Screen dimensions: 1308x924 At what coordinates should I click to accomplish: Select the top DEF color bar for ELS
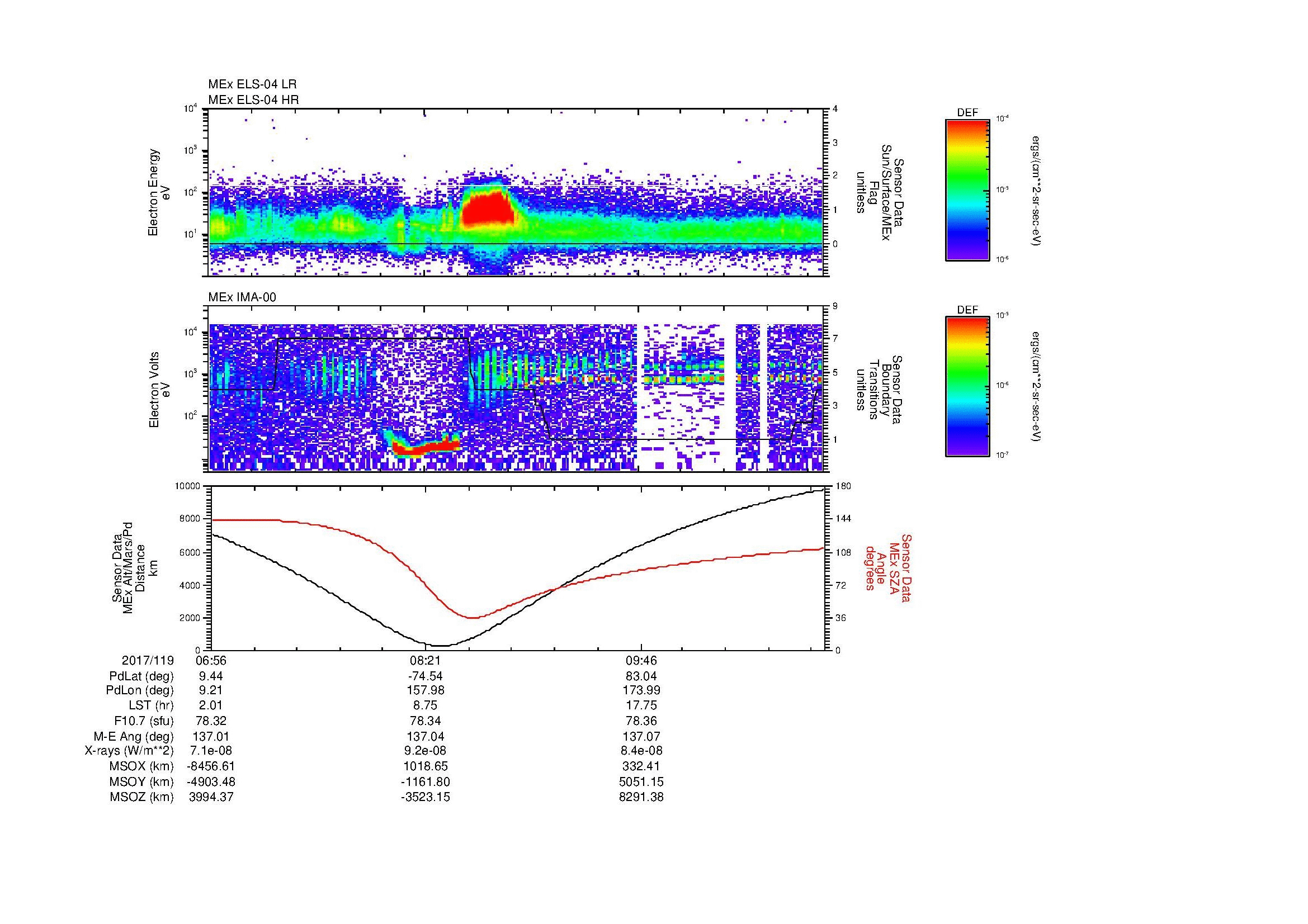click(x=967, y=189)
